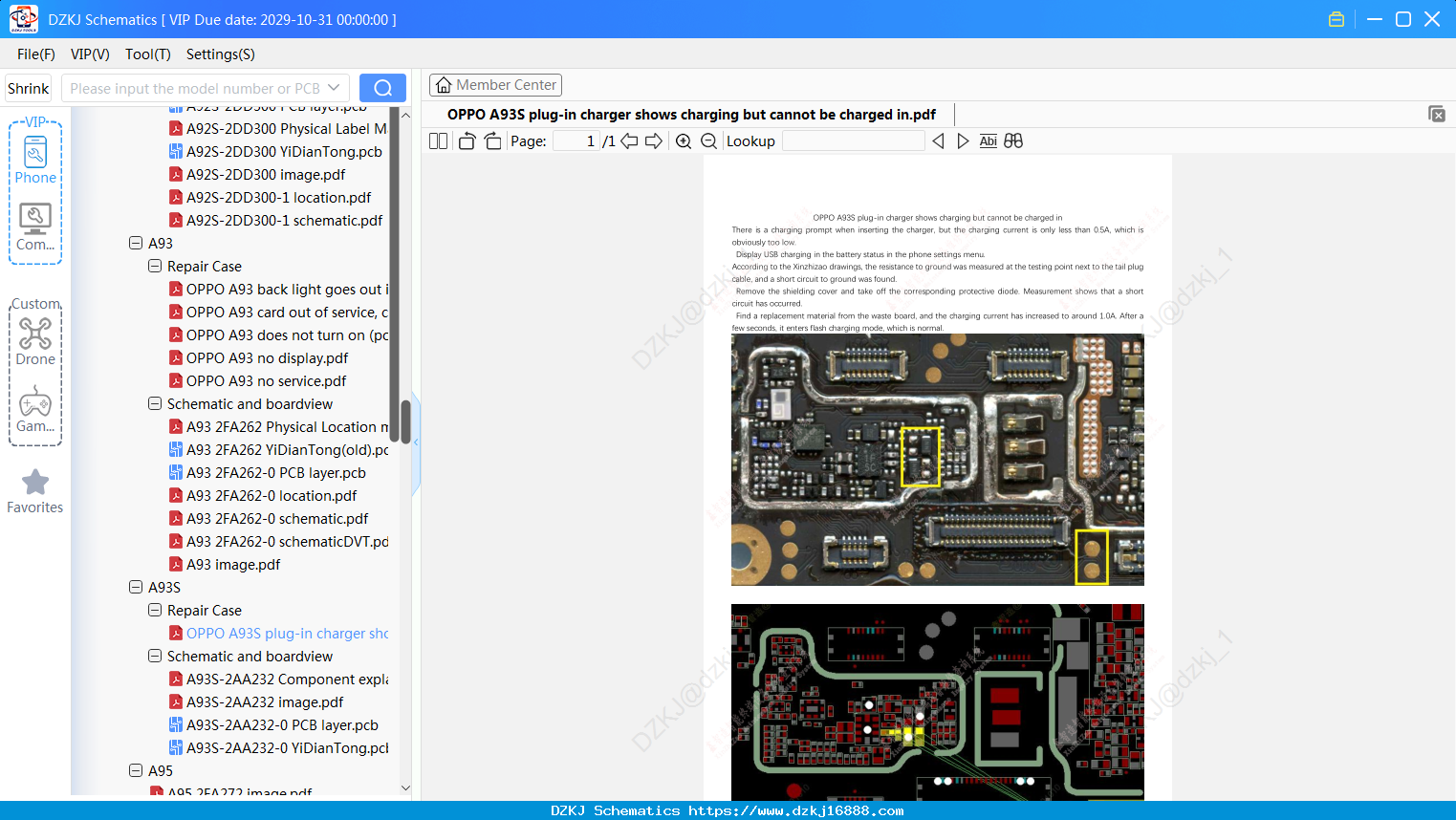The image size is (1456, 820).
Task: Open A93S-2AA232 image.pdf
Action: [x=256, y=702]
